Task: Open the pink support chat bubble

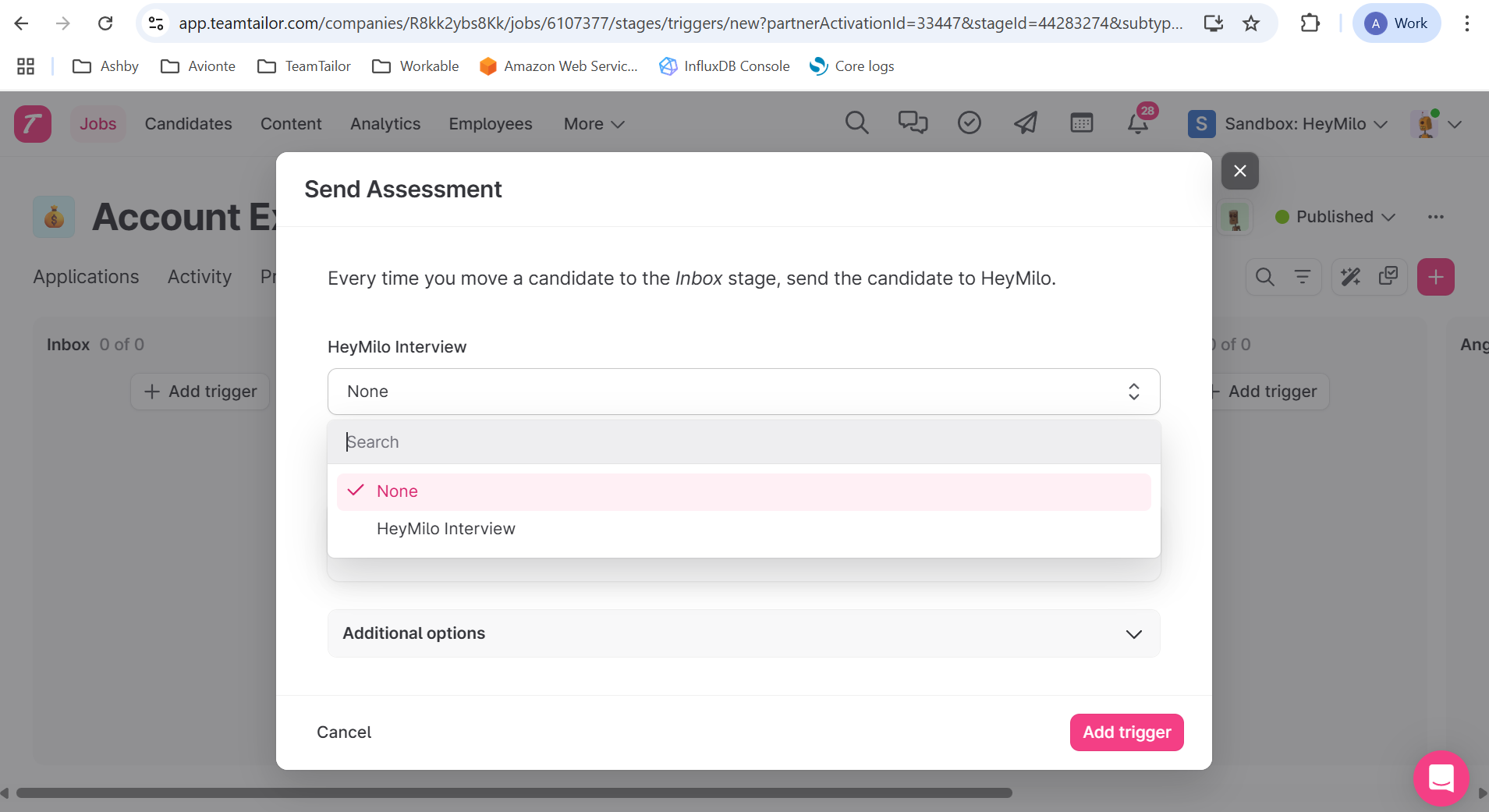Action: [x=1441, y=778]
